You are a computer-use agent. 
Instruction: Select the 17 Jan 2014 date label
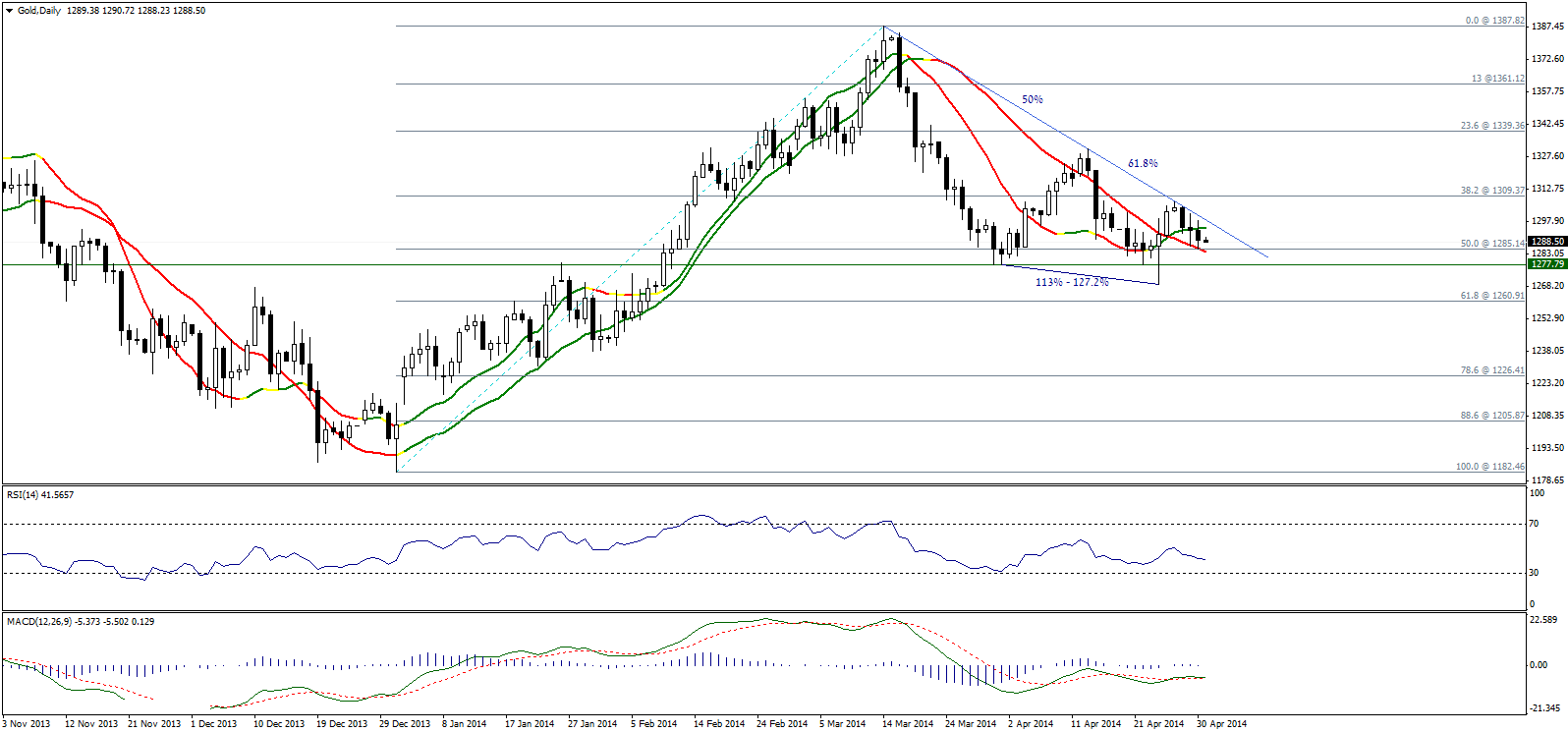tap(530, 724)
